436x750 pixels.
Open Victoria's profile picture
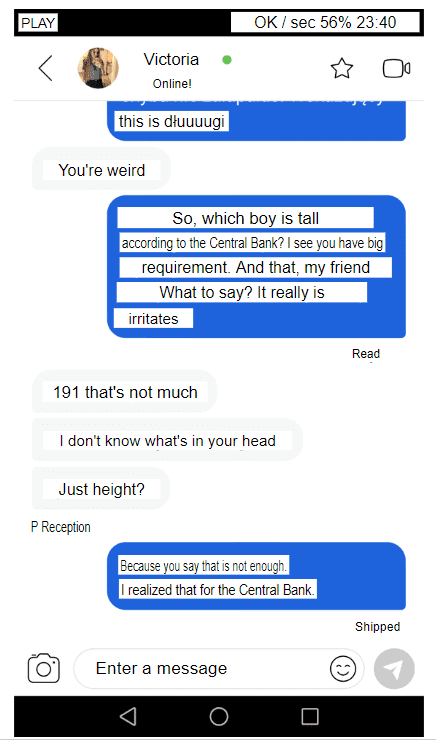pyautogui.click(x=98, y=68)
